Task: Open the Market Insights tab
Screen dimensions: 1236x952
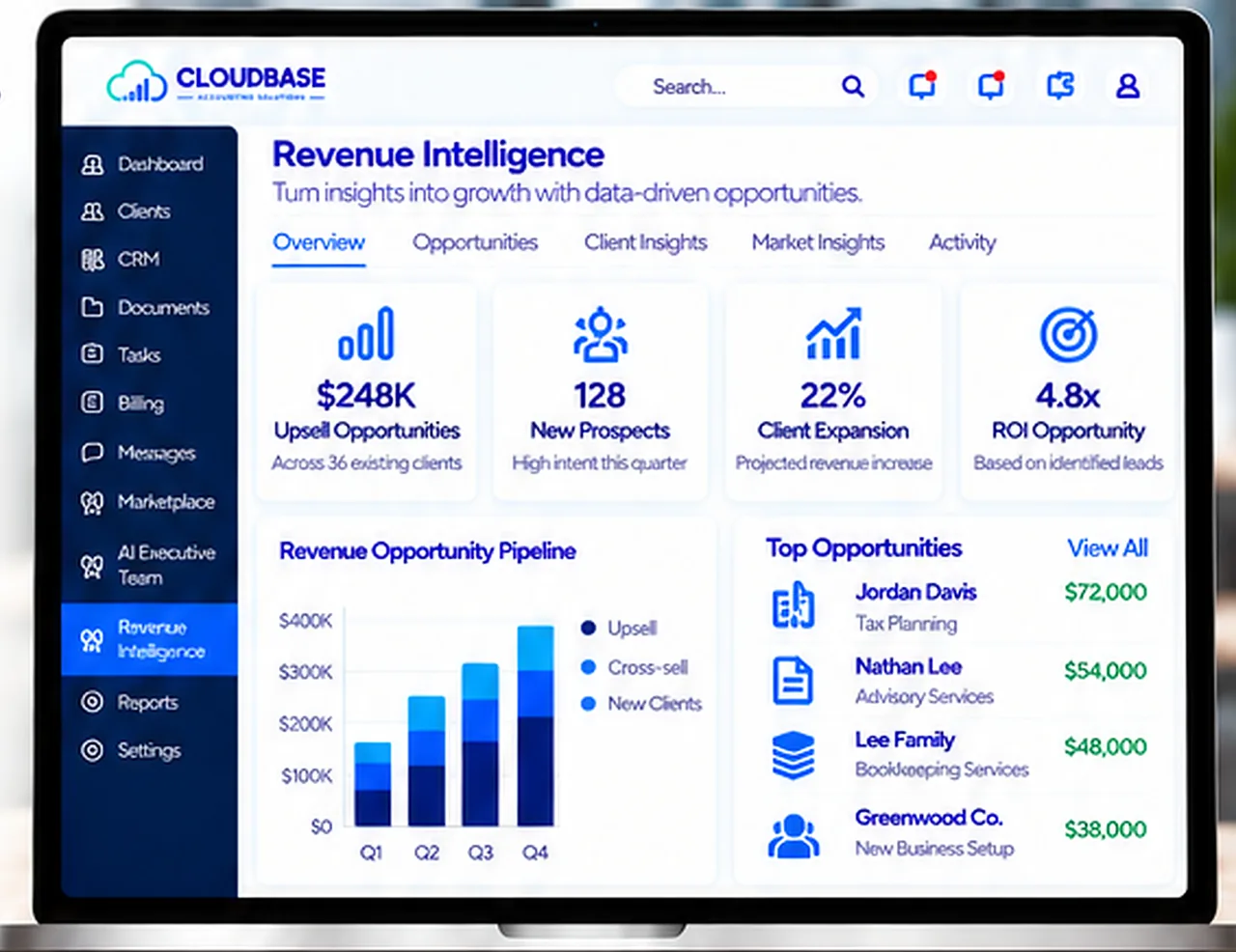Action: 818,242
